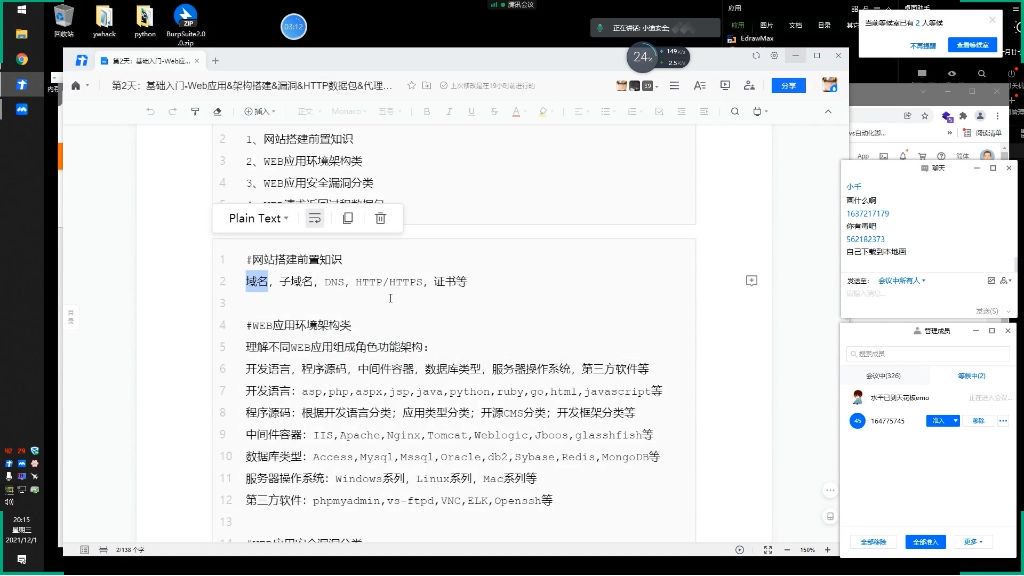Click the 查看等候室 button in the notification
This screenshot has width=1024, height=576.
(972, 45)
